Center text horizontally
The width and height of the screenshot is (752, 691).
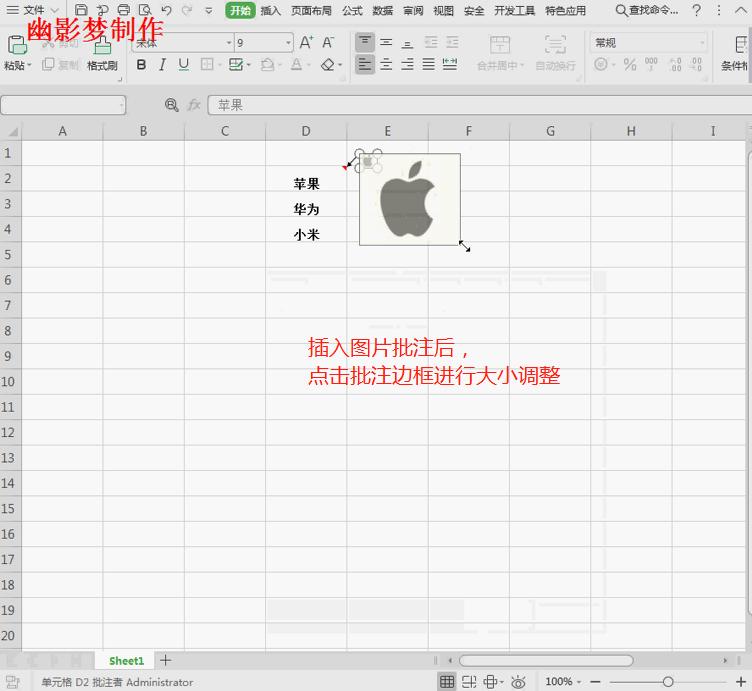click(x=386, y=64)
